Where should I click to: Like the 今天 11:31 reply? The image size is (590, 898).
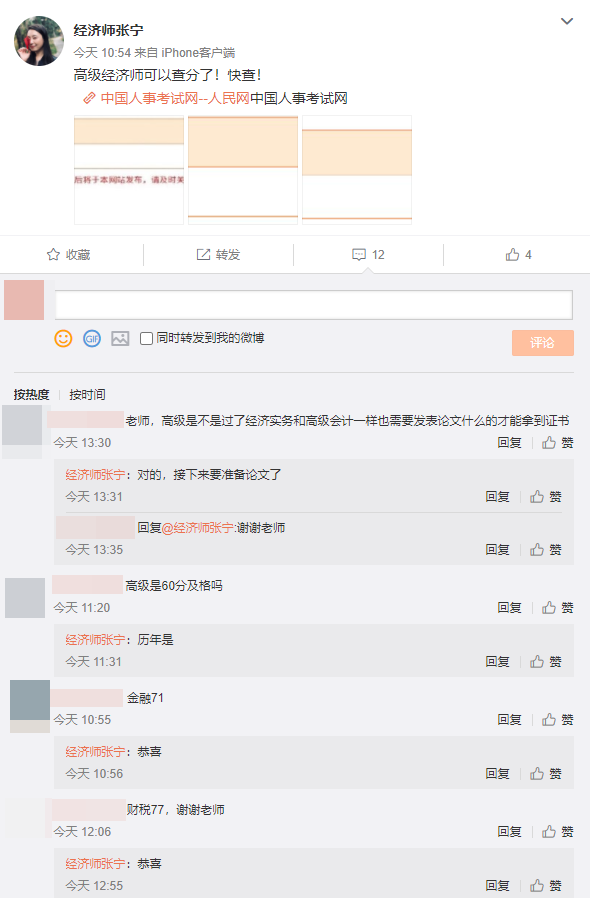pyautogui.click(x=545, y=661)
